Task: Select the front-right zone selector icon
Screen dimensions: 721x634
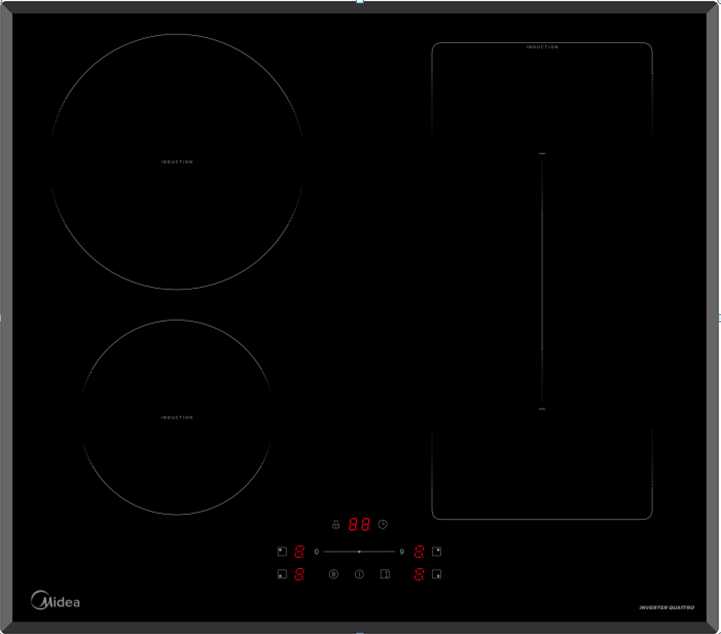Action: (x=437, y=574)
